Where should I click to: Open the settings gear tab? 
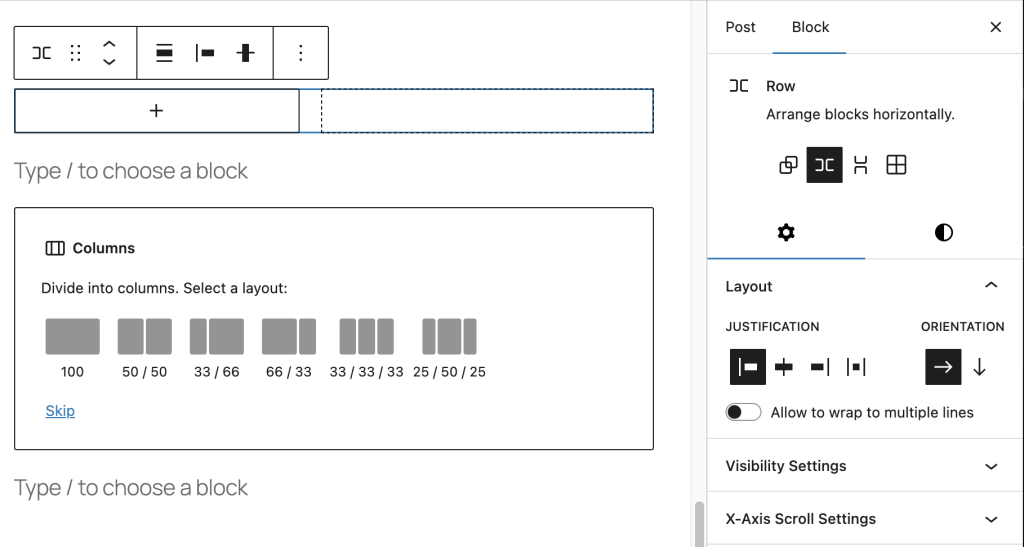click(786, 233)
